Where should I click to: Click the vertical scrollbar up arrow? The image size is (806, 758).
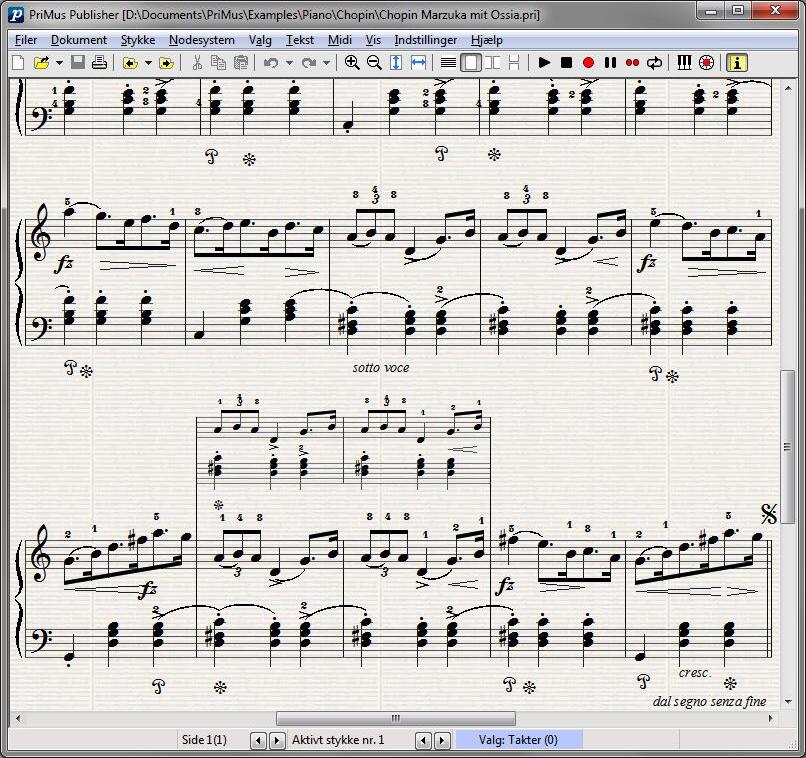(788, 88)
